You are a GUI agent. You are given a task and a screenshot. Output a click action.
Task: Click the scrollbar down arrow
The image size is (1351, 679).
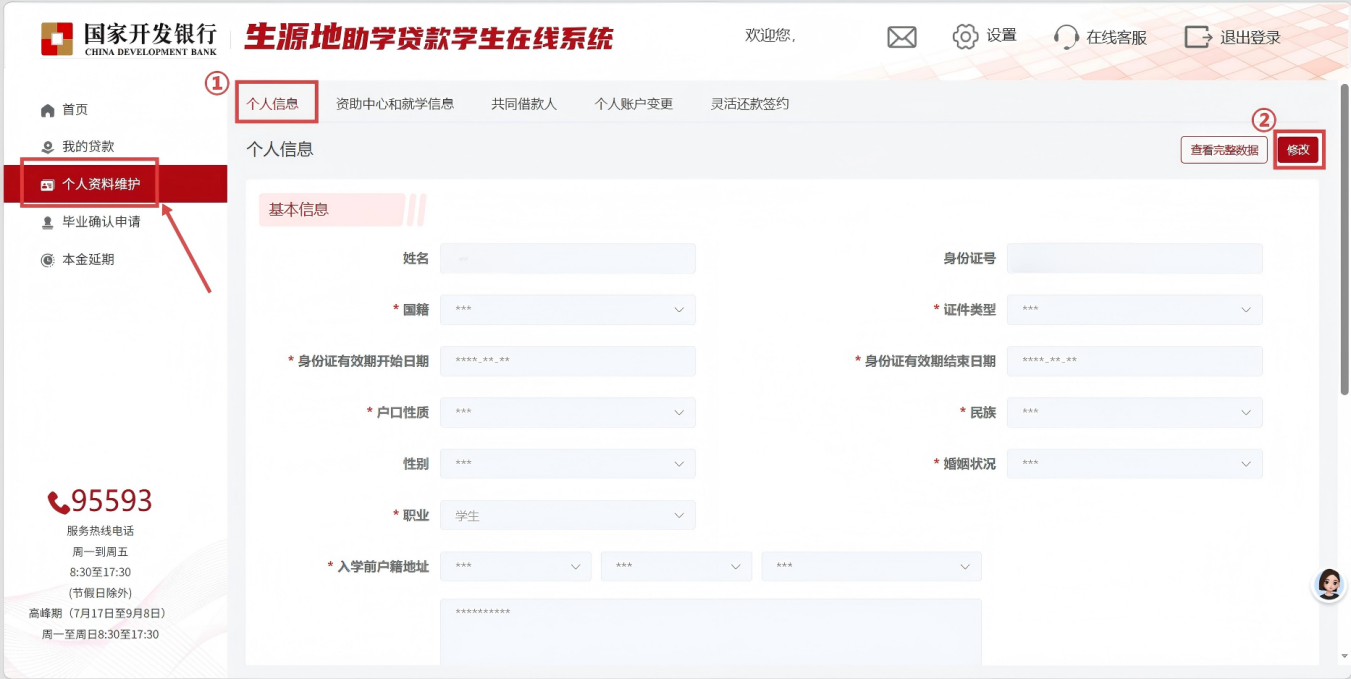coord(1344,656)
